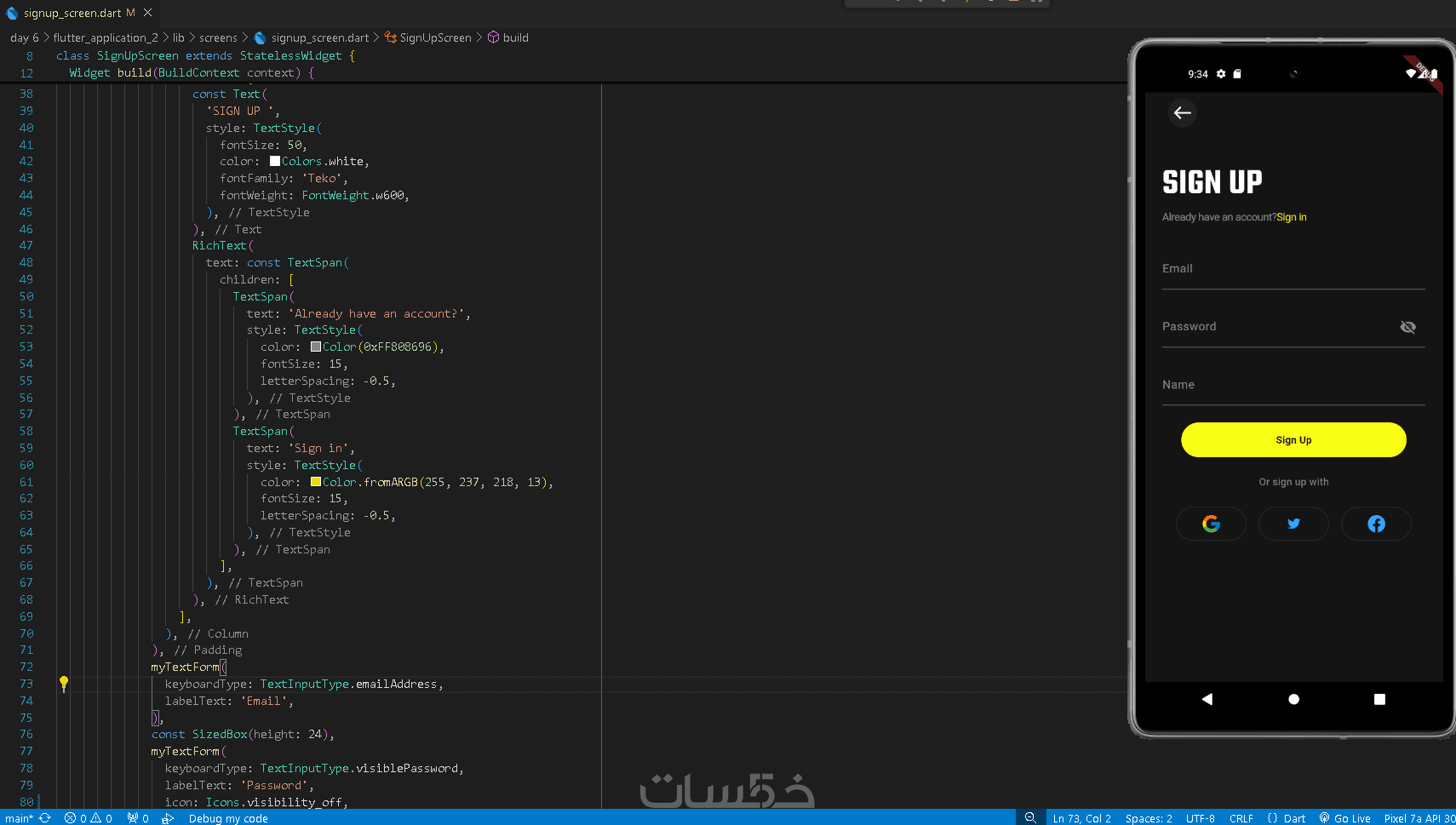
Task: Open the CRLF line ending selector
Action: (1241, 818)
